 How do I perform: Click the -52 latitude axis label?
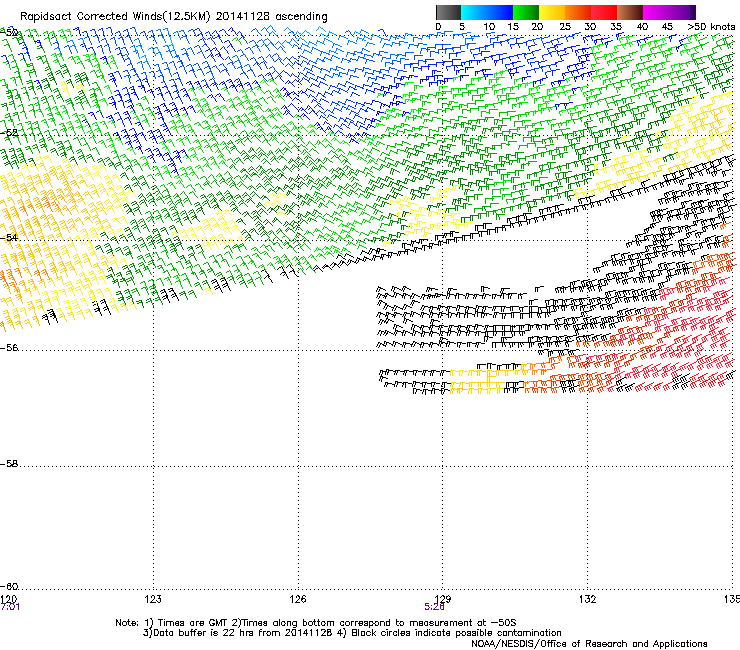pos(9,133)
